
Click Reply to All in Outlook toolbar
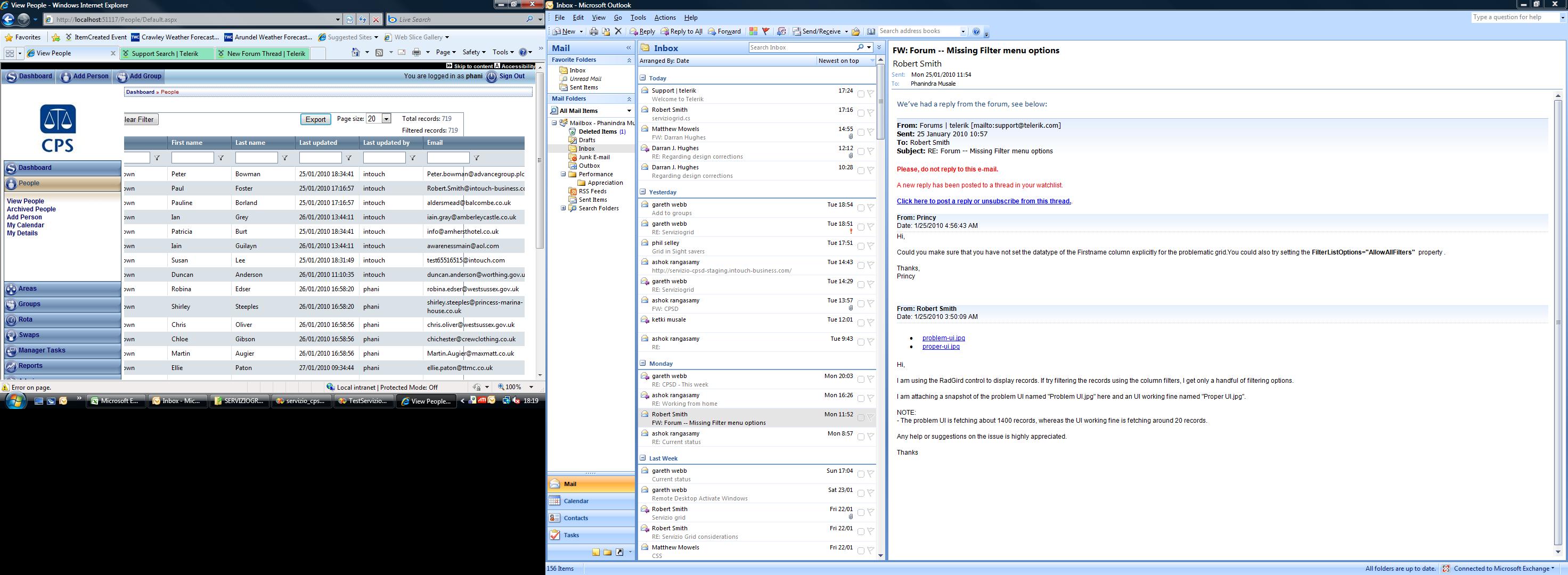pos(682,31)
